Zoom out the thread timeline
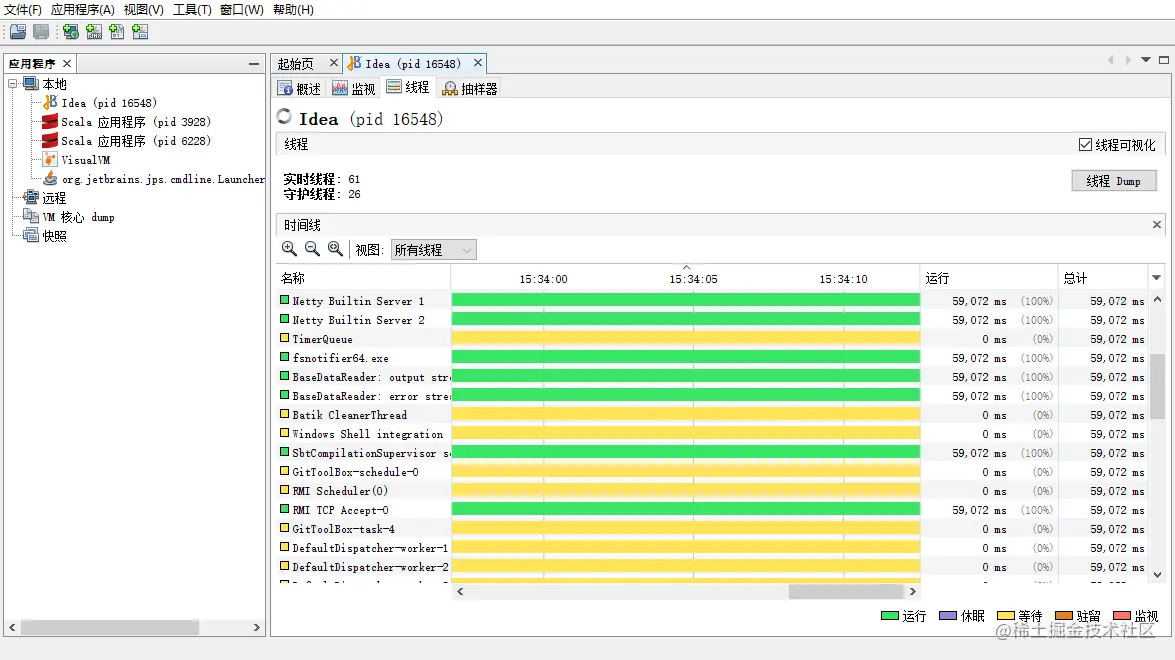 coord(312,249)
